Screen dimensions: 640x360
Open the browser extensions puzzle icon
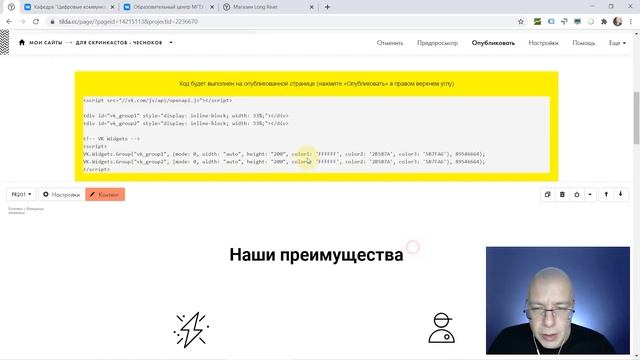[604, 22]
